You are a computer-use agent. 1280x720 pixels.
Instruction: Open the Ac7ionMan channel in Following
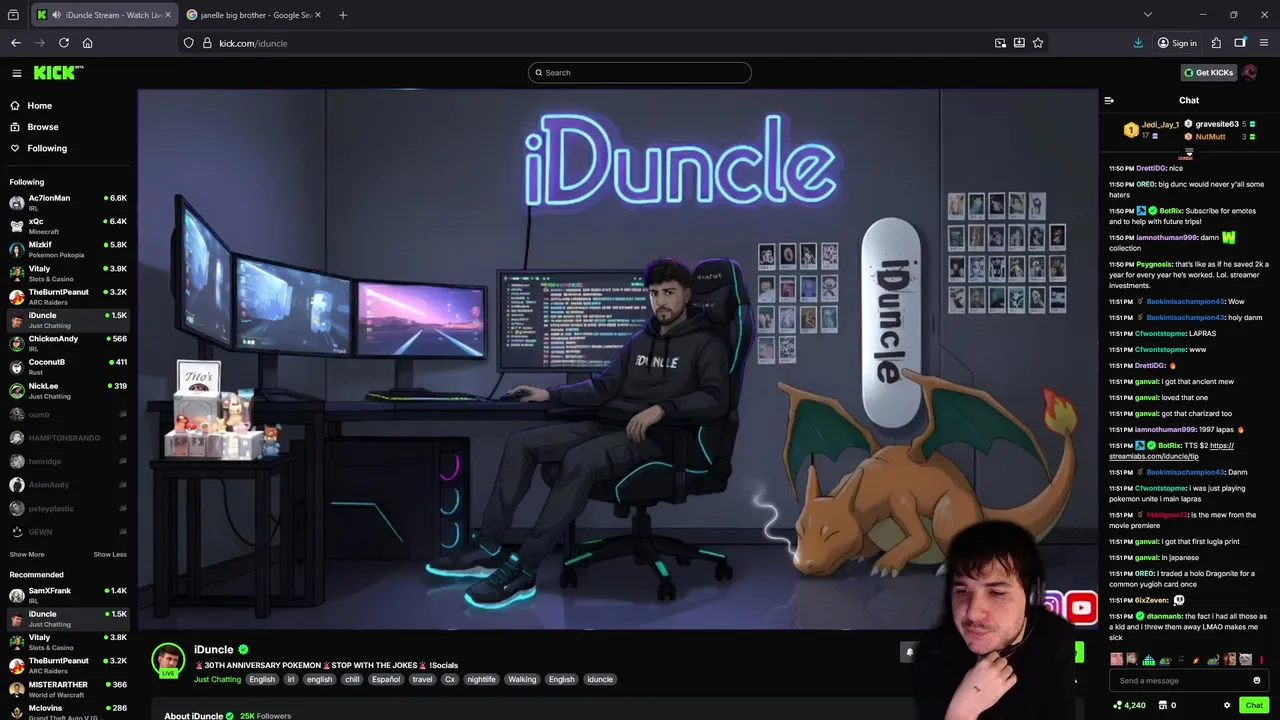coord(68,202)
